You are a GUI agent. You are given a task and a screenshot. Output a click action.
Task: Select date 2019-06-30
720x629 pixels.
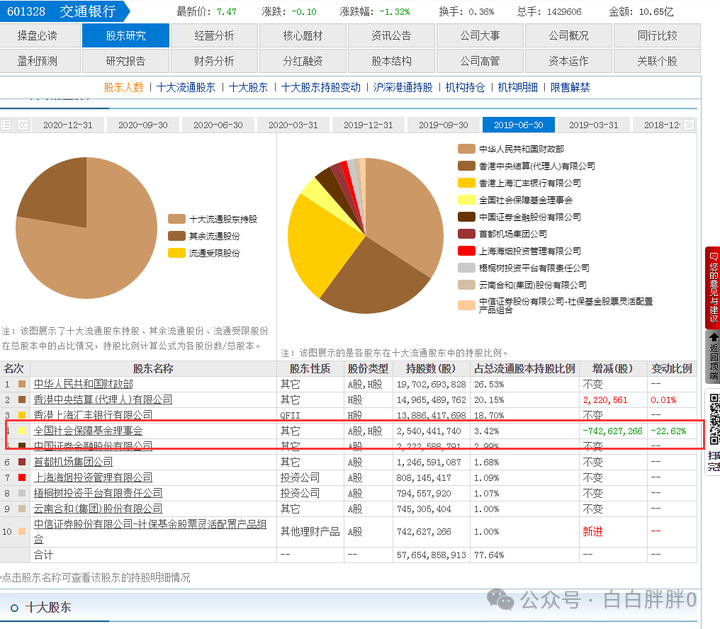pos(518,125)
